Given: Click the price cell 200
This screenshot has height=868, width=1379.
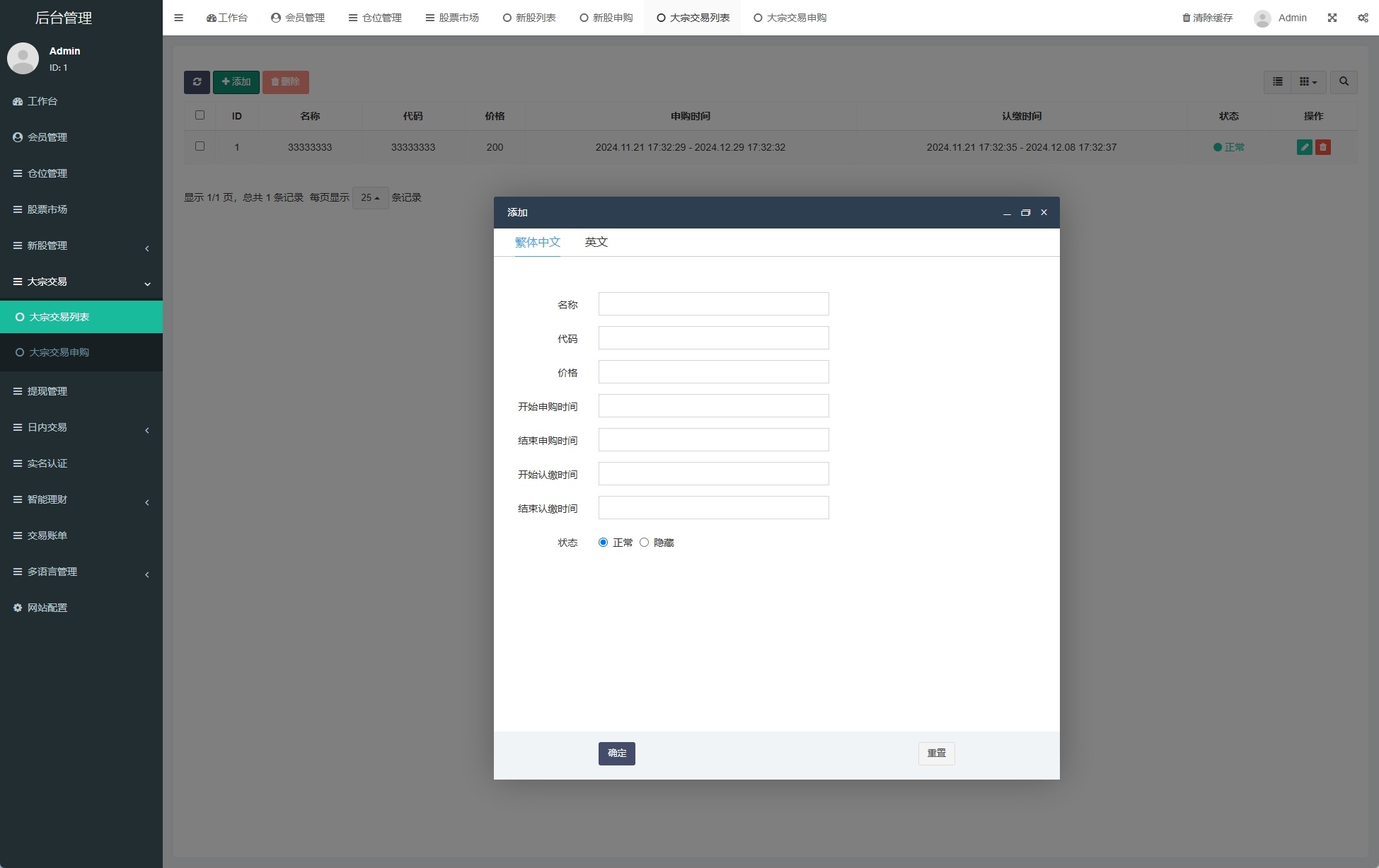Looking at the screenshot, I should (x=495, y=147).
